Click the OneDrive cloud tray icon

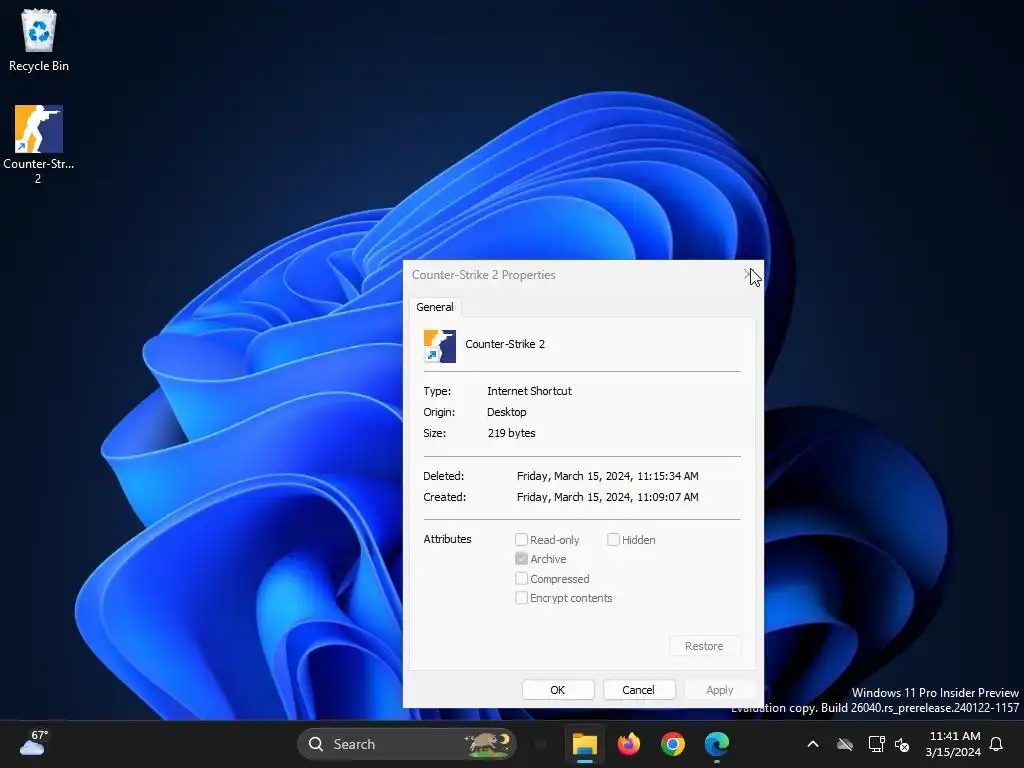click(x=845, y=744)
